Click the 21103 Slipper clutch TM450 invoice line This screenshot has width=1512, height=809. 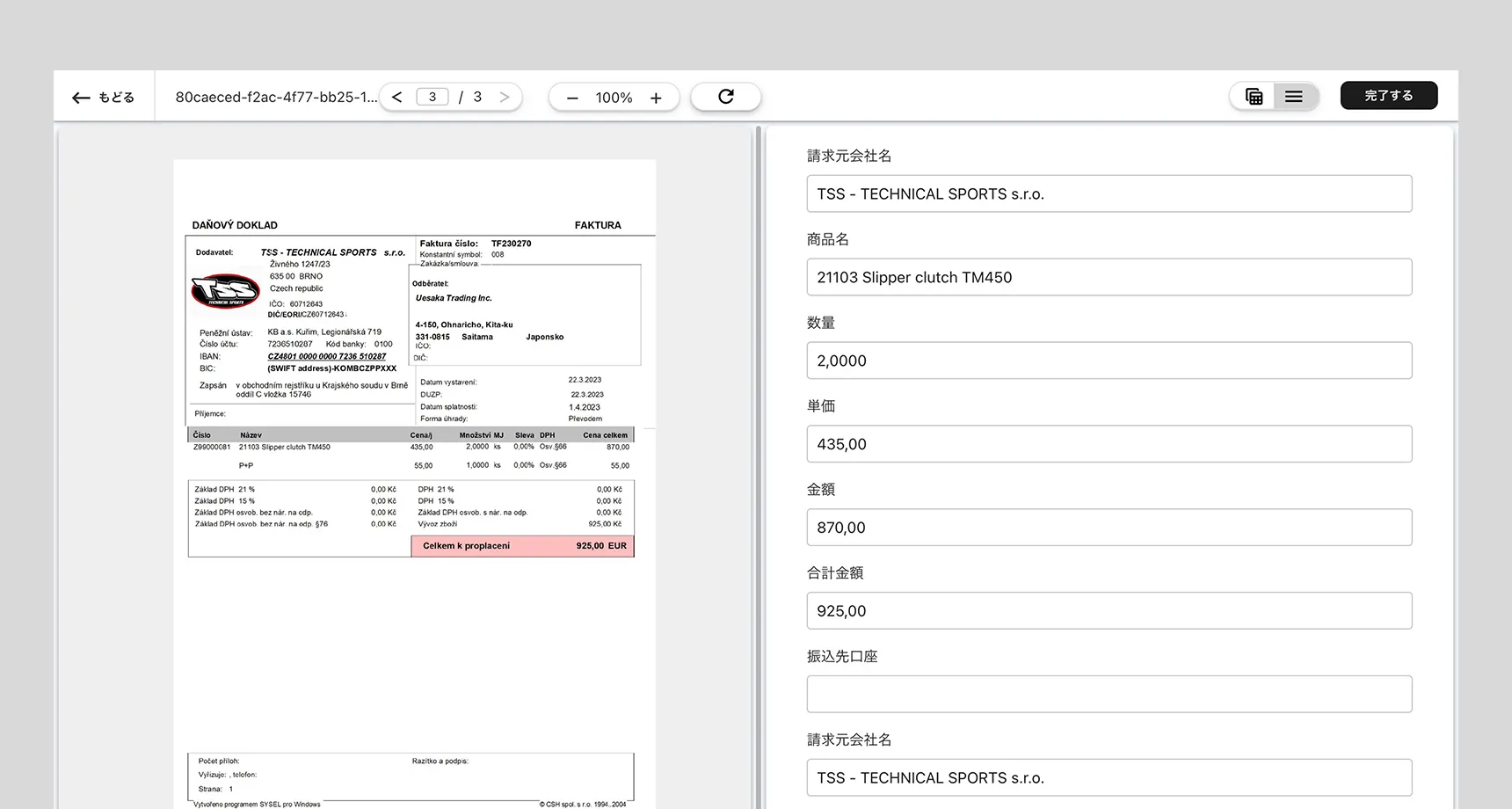tap(285, 448)
